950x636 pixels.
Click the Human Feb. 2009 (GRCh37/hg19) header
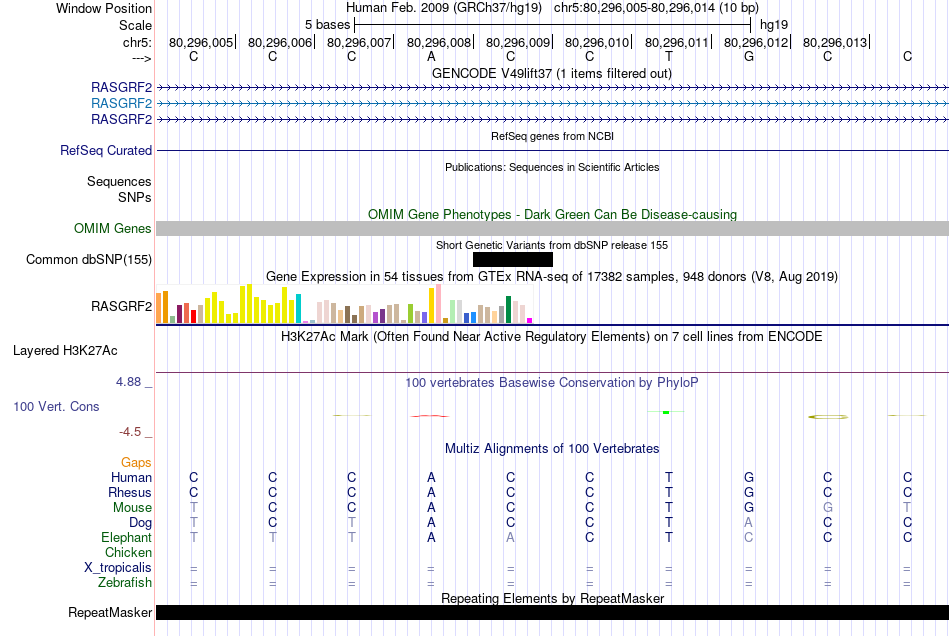[x=445, y=8]
